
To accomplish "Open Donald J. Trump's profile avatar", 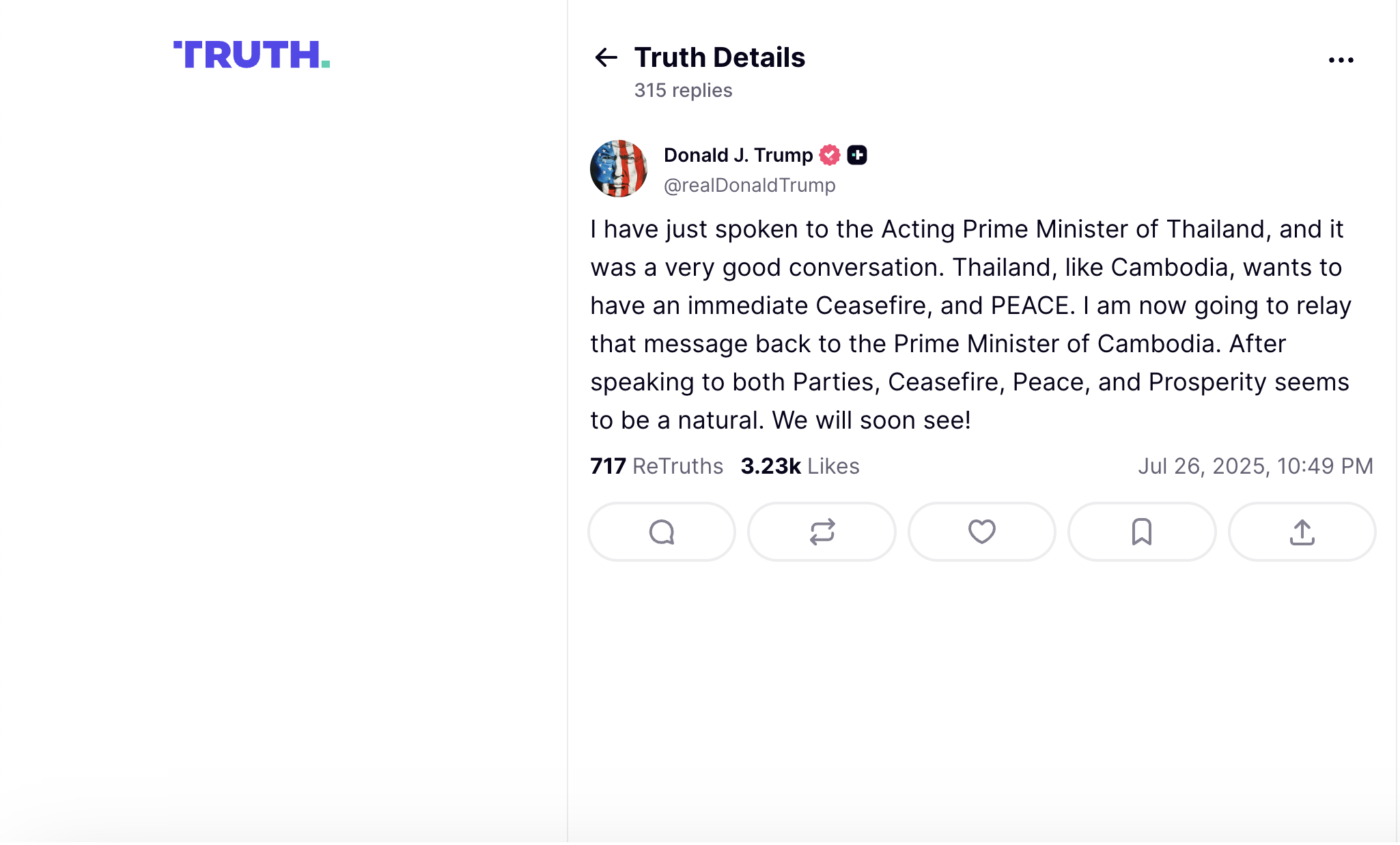I will 619,169.
